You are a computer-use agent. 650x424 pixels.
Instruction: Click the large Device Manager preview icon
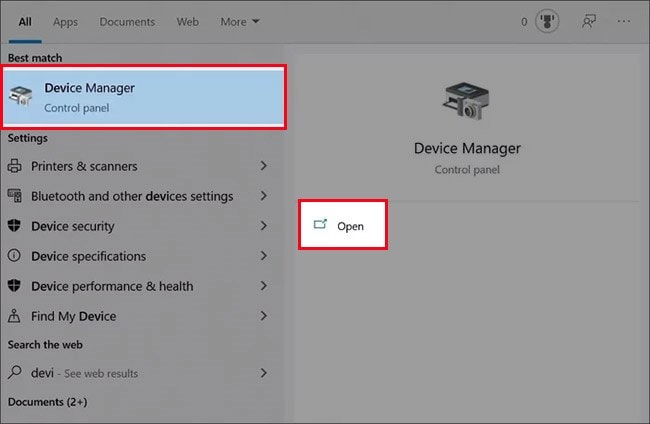point(467,105)
